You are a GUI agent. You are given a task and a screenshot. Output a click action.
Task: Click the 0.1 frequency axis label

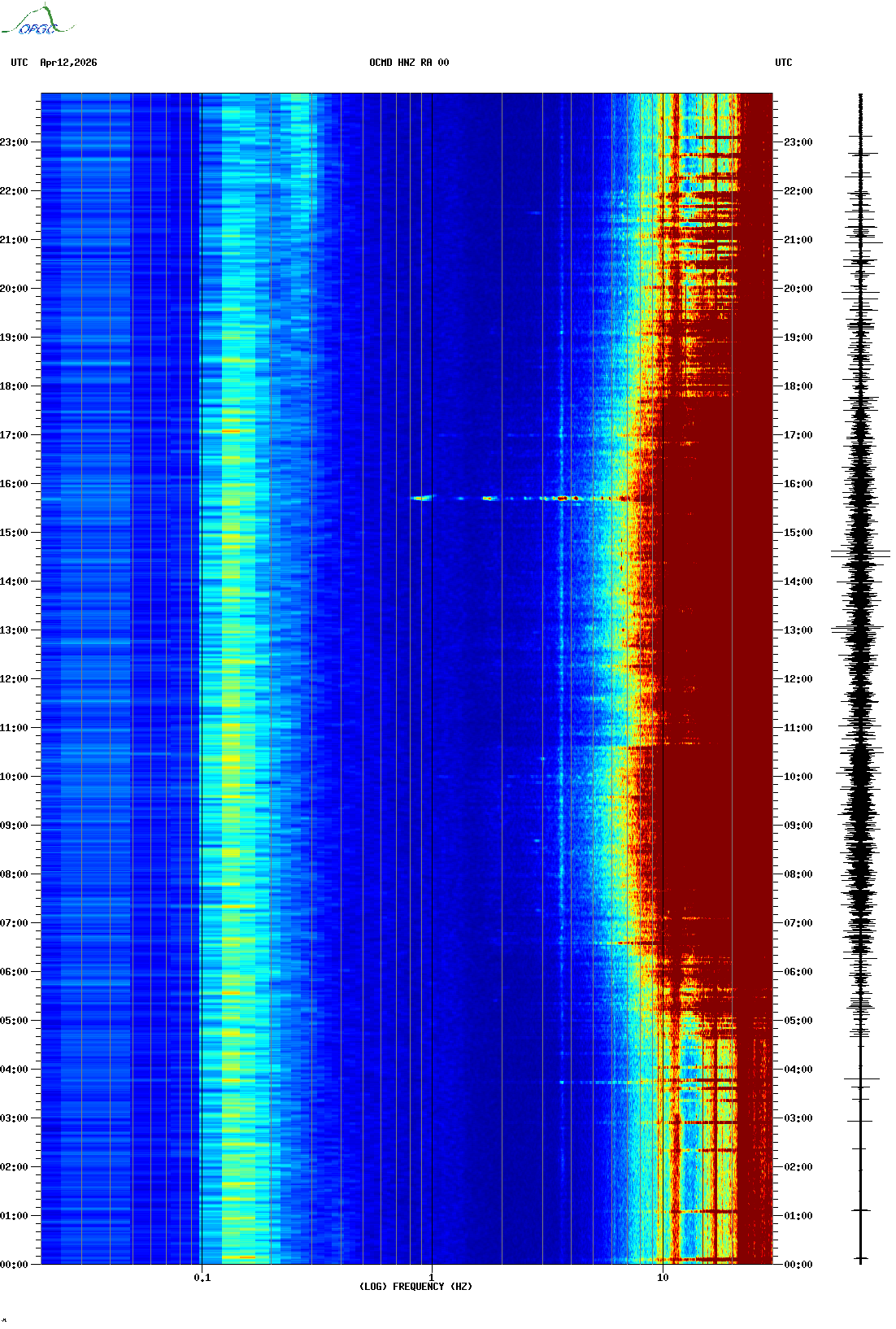[202, 1278]
